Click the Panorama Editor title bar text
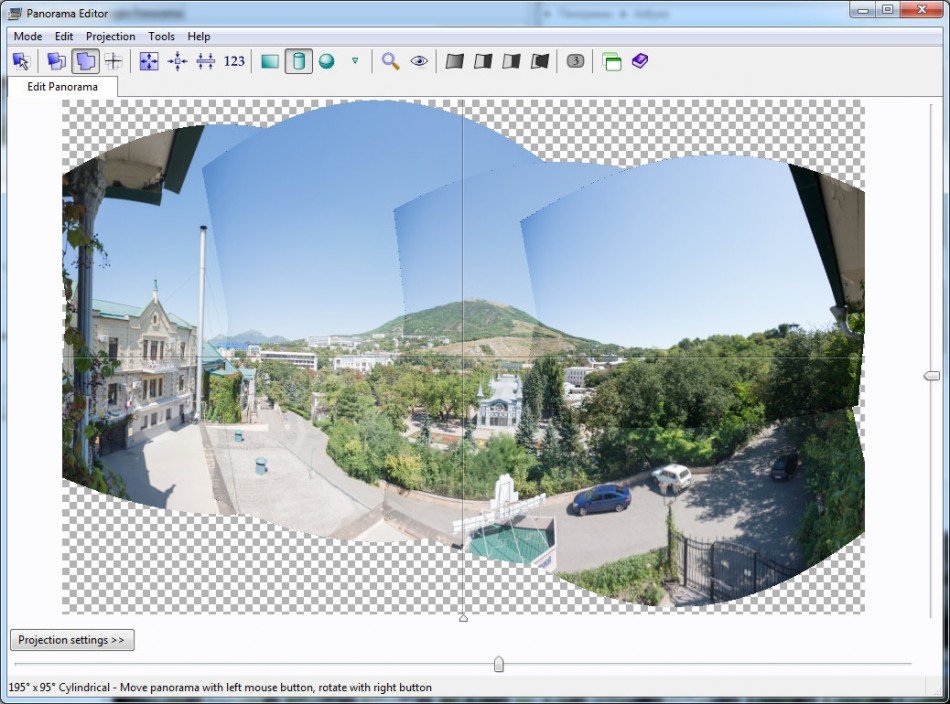 (67, 13)
